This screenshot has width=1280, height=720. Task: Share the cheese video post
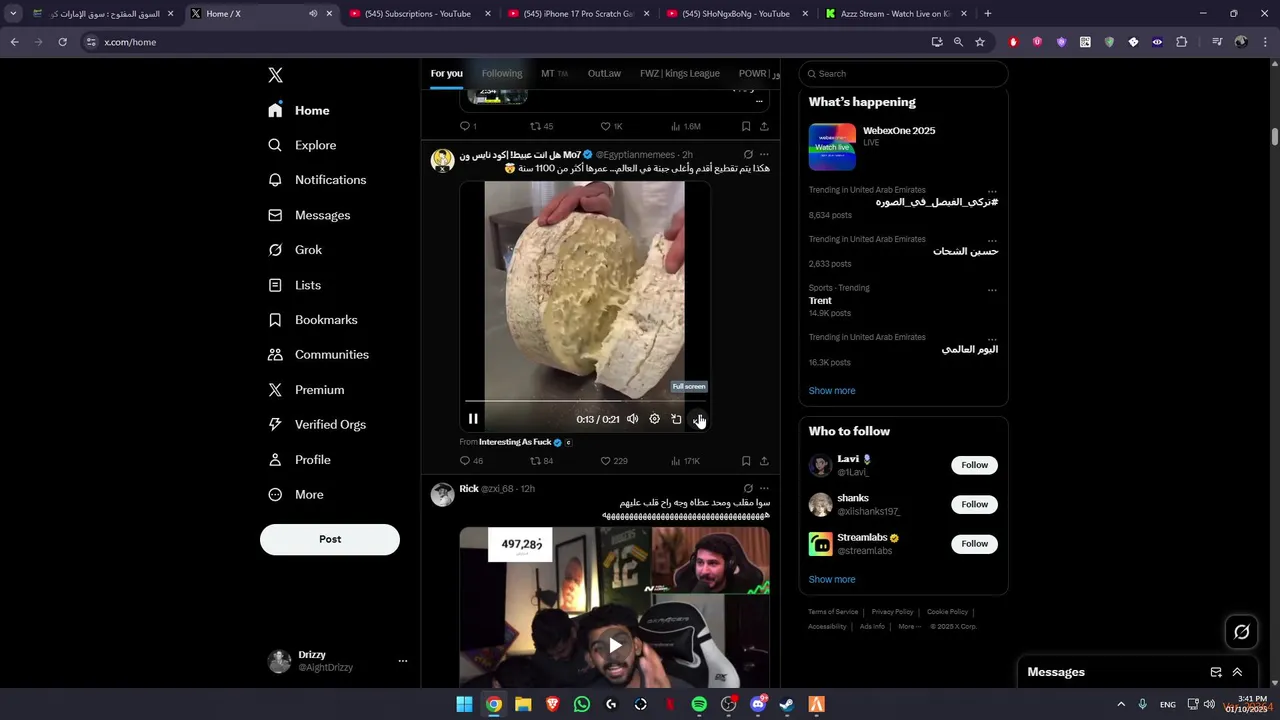pyautogui.click(x=764, y=461)
